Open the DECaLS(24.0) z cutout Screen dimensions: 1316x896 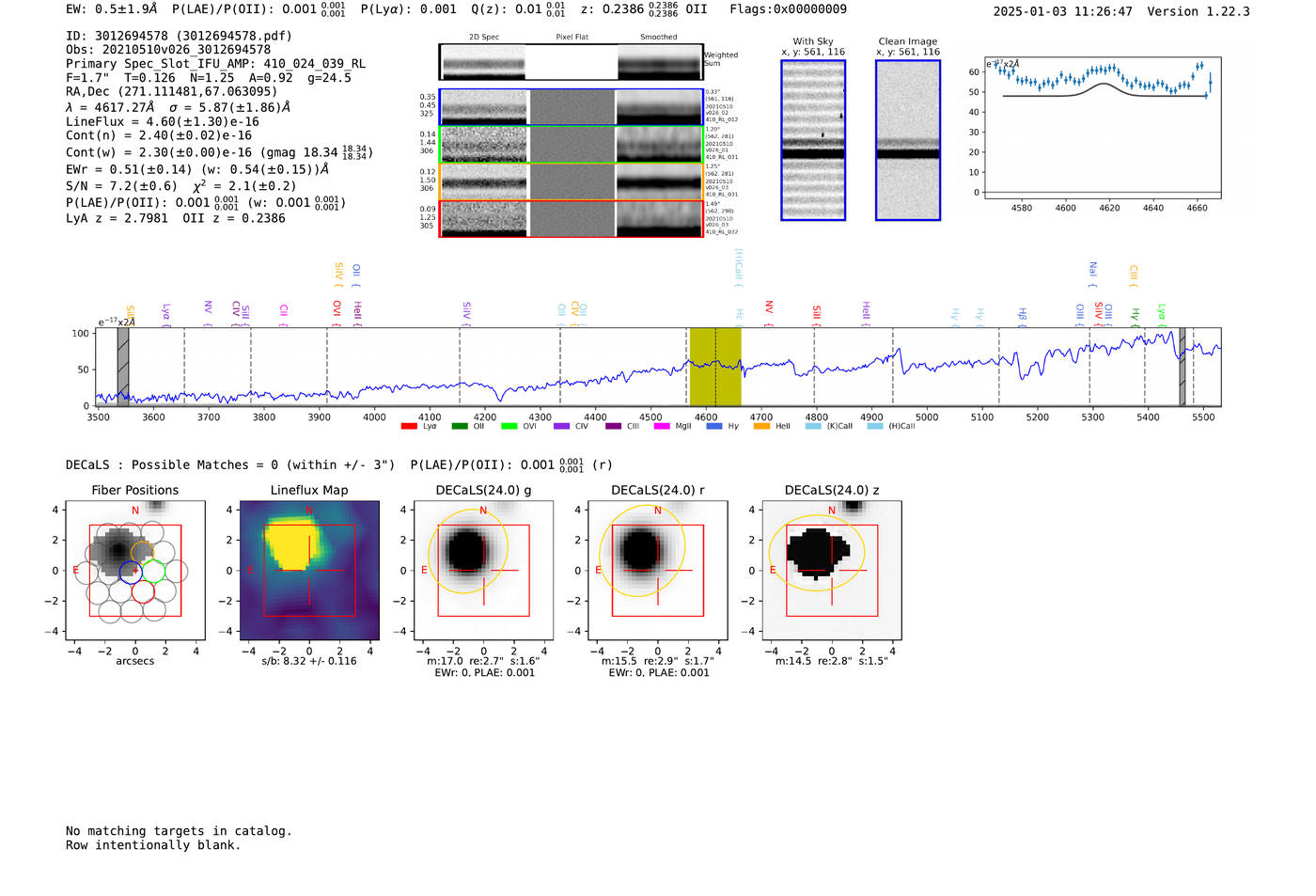click(x=832, y=572)
